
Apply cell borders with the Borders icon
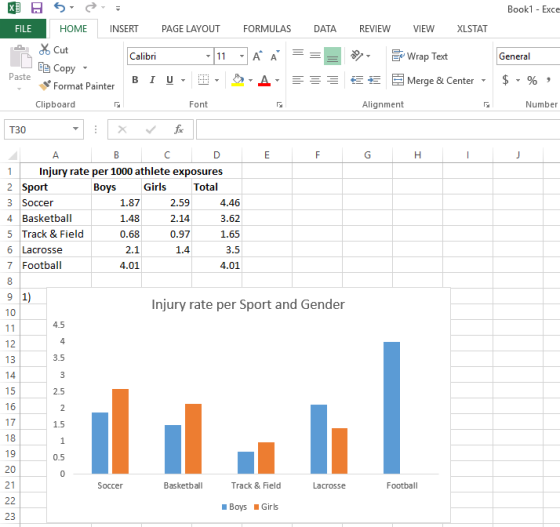[203, 80]
